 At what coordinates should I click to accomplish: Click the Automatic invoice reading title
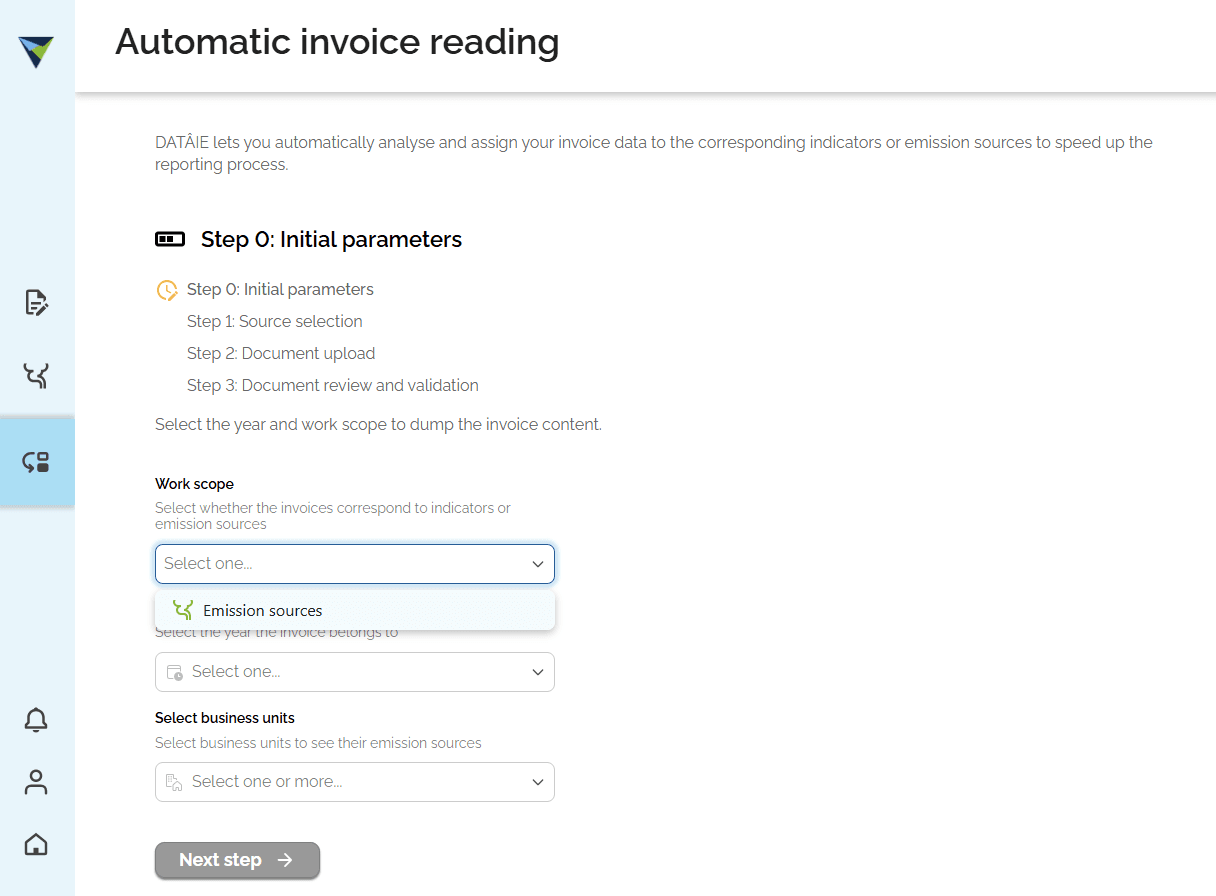[337, 42]
